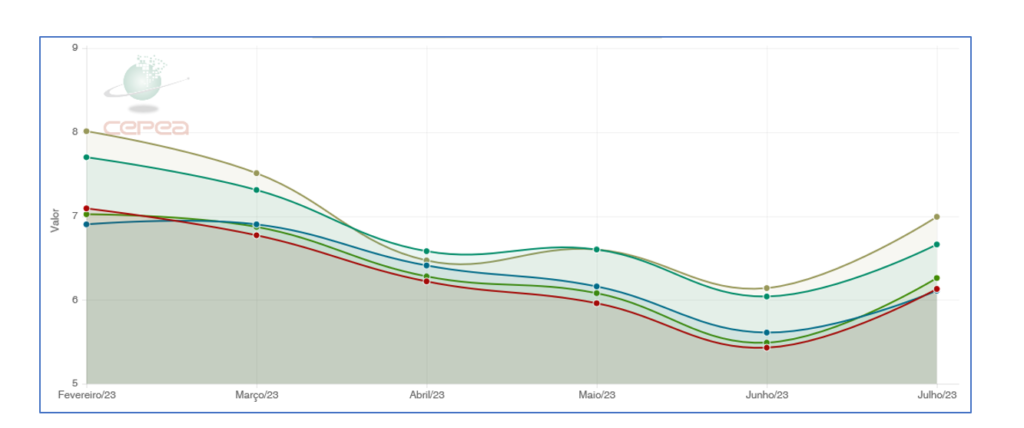Click the Julho/23 x-axis label
This screenshot has width=1024, height=428.
coord(937,396)
